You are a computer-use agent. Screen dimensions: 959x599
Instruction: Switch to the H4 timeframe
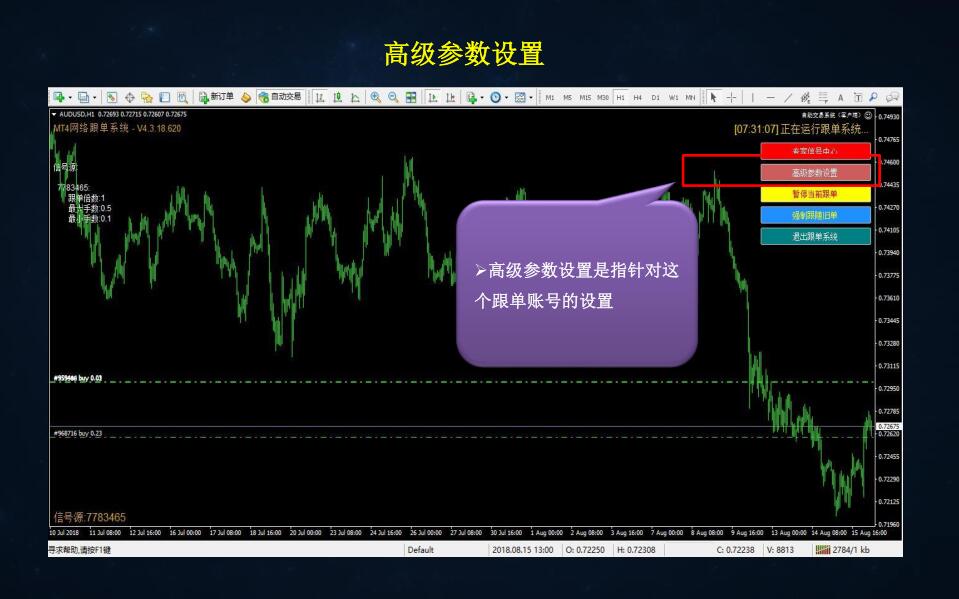click(637, 97)
